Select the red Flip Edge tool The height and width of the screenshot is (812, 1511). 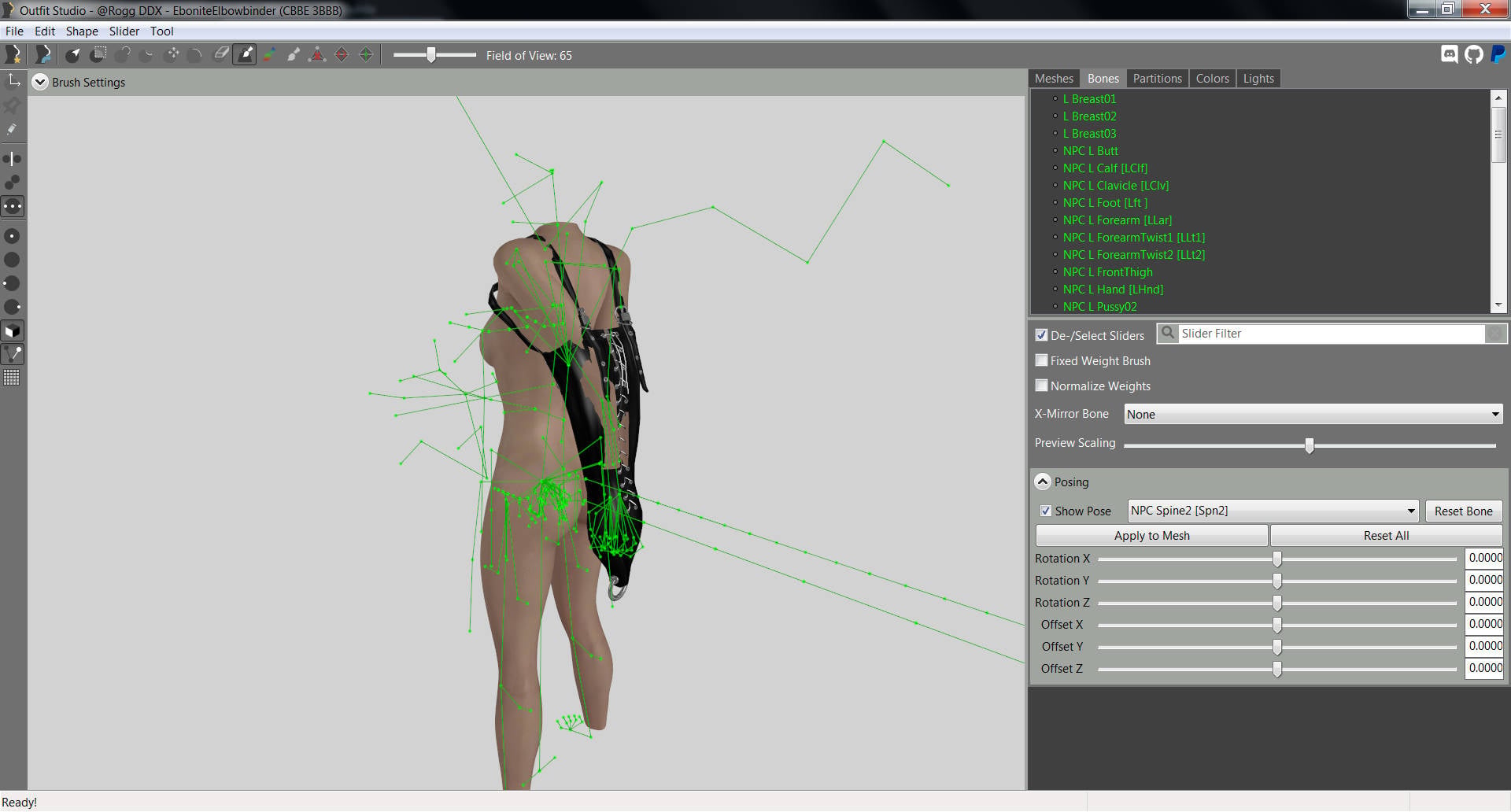coord(342,55)
